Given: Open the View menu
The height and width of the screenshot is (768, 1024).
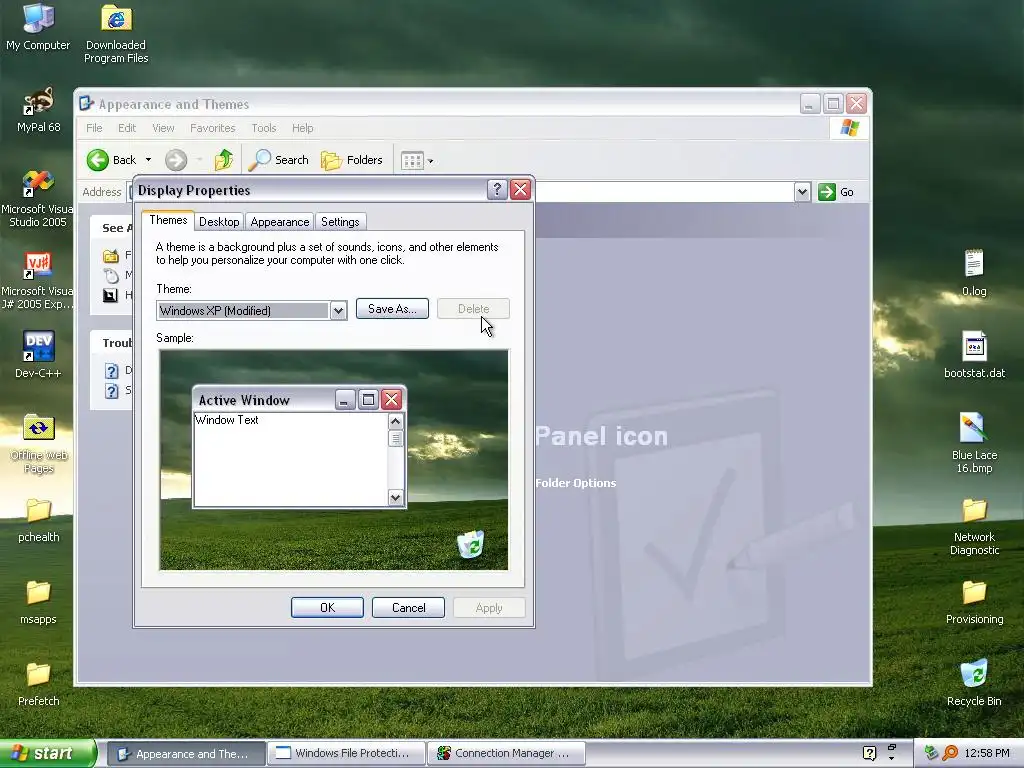Looking at the screenshot, I should (163, 128).
